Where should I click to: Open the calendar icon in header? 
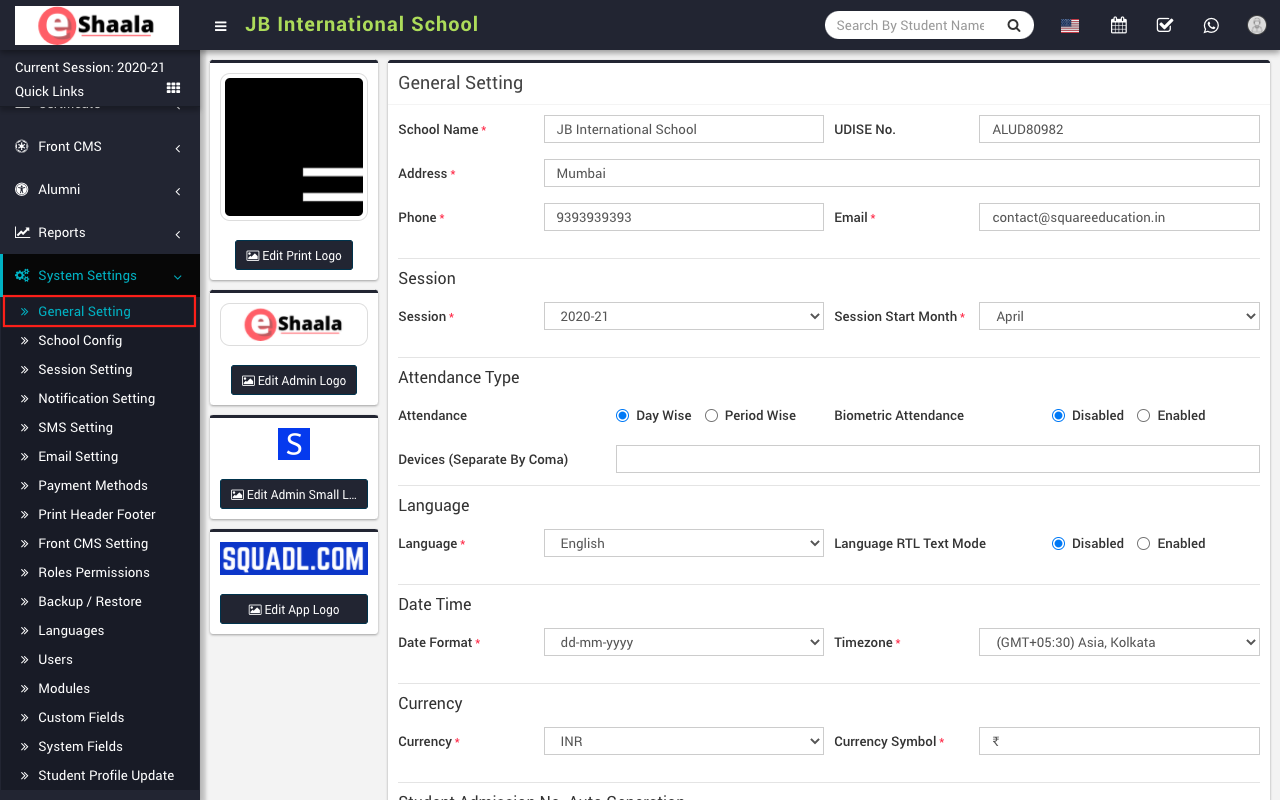click(x=1119, y=26)
